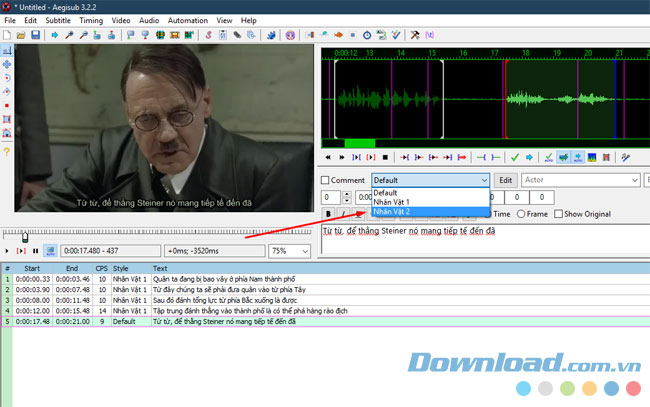Open the Automation menu
The image size is (650, 407).
coord(188,20)
